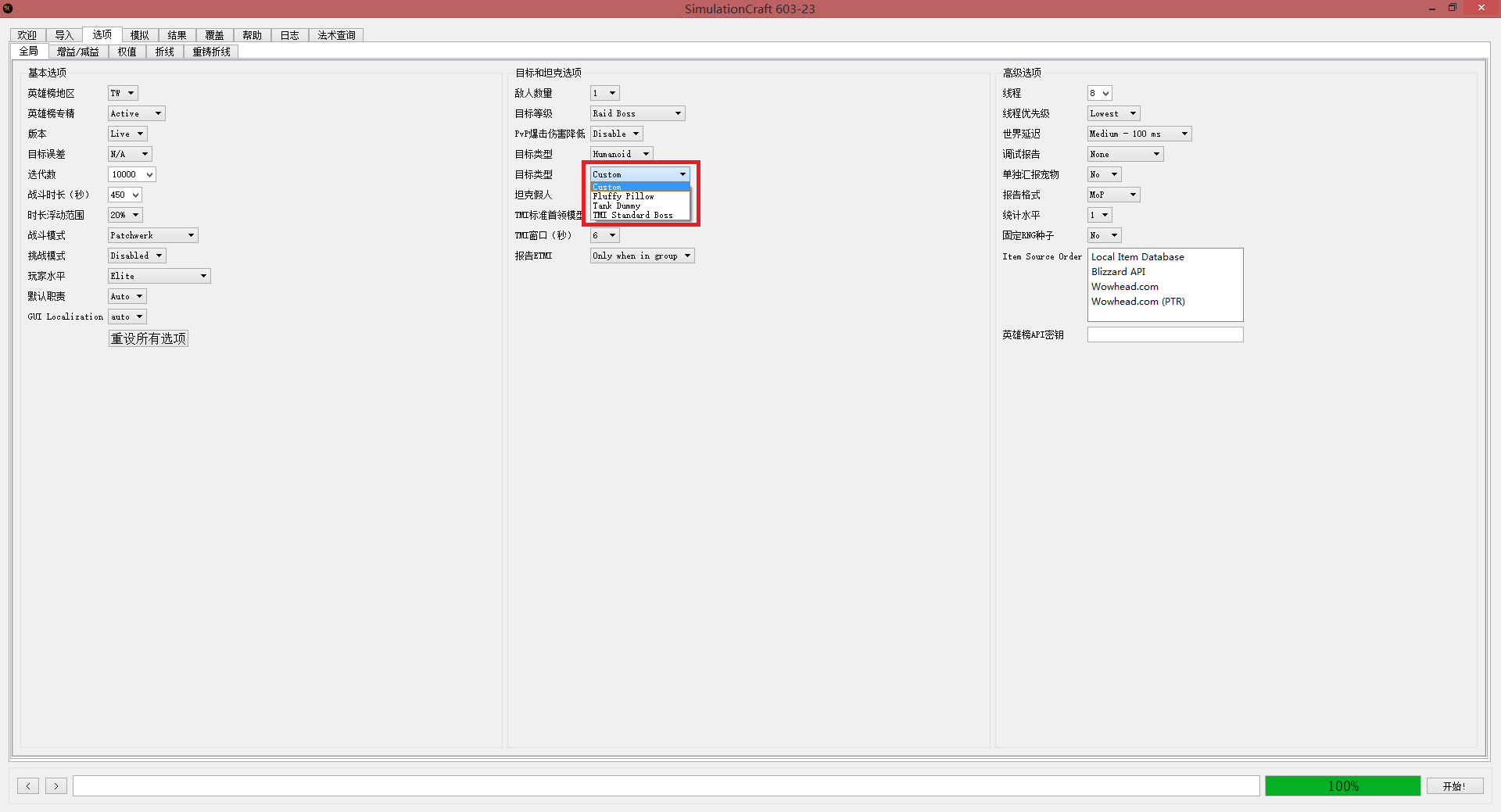Choose TMI Standard Boss from the open list

pos(640,215)
